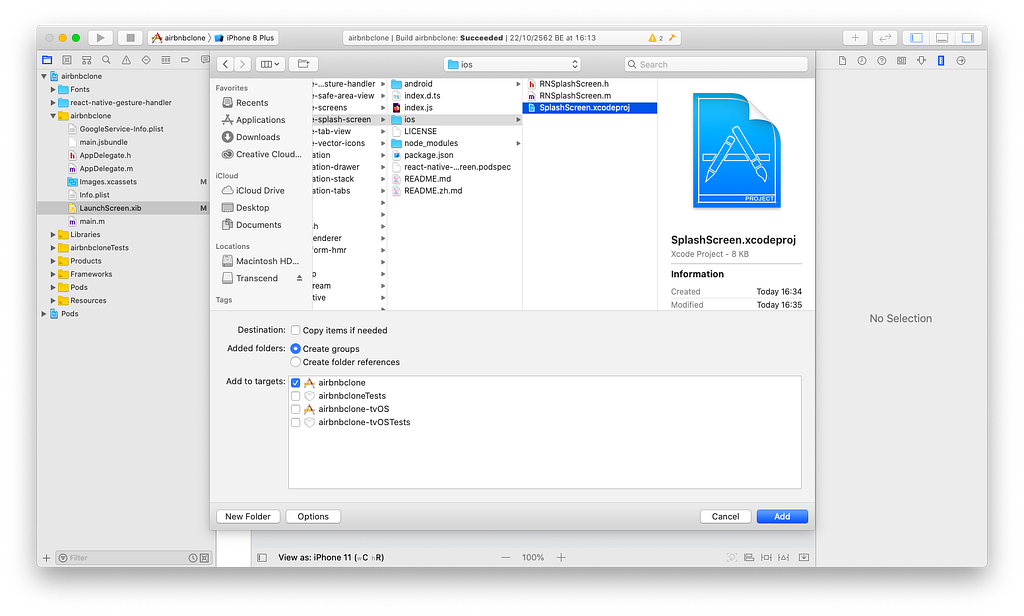Expand the android folder arrow
This screenshot has height=616, width=1024.
pyautogui.click(x=518, y=84)
